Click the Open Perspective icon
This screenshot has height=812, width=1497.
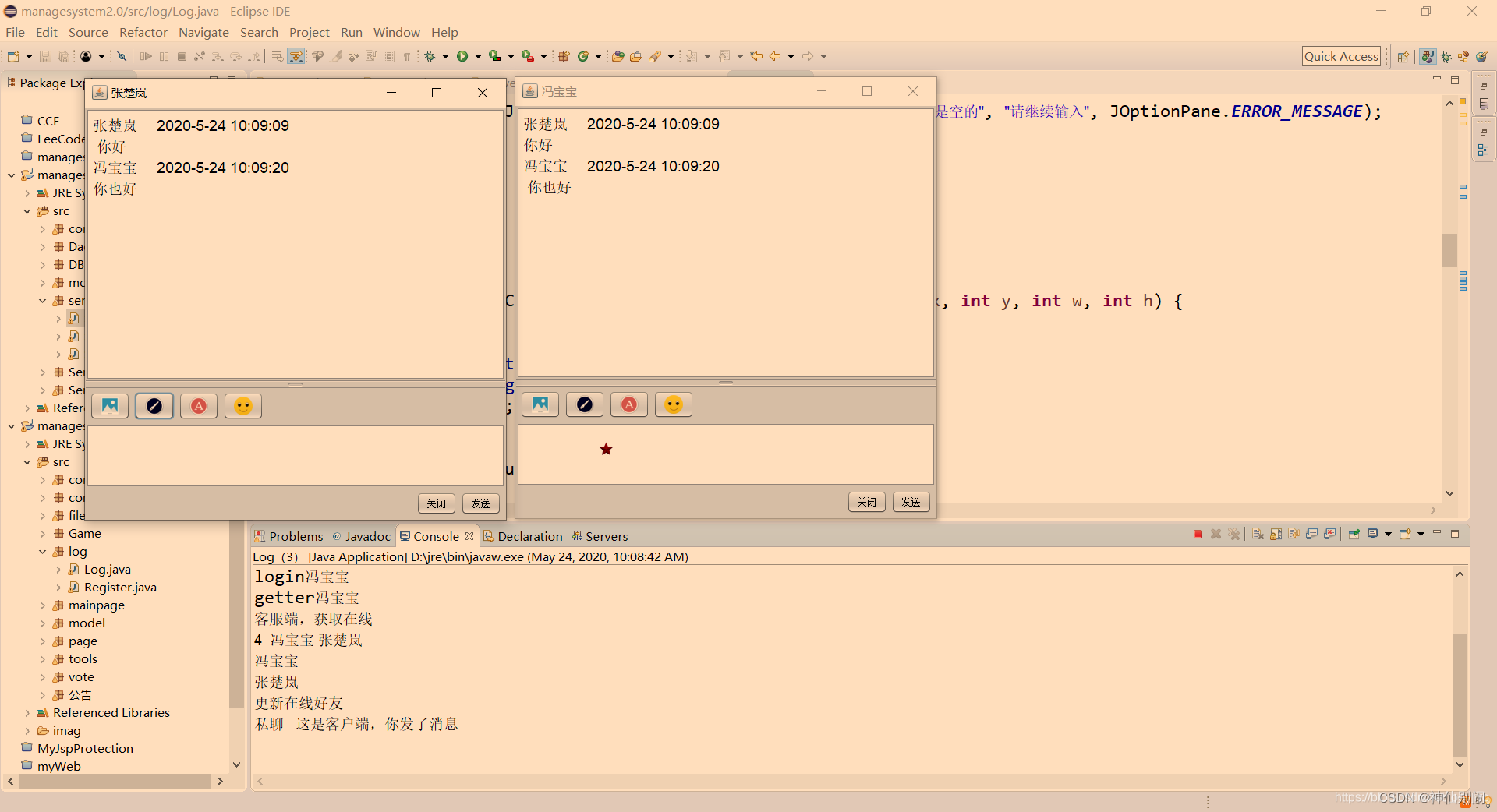pyautogui.click(x=1403, y=56)
